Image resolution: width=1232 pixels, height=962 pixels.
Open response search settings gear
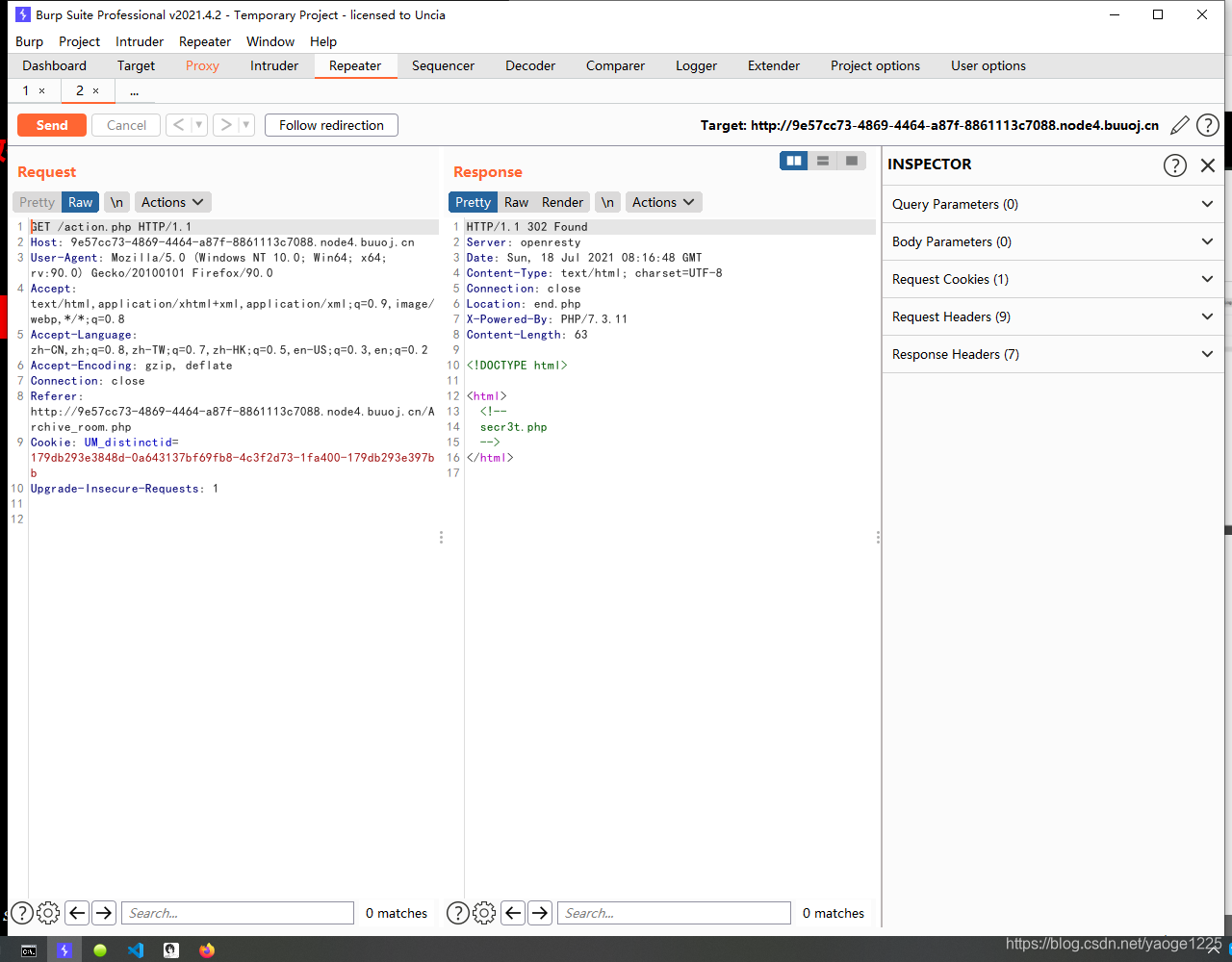pyautogui.click(x=484, y=913)
